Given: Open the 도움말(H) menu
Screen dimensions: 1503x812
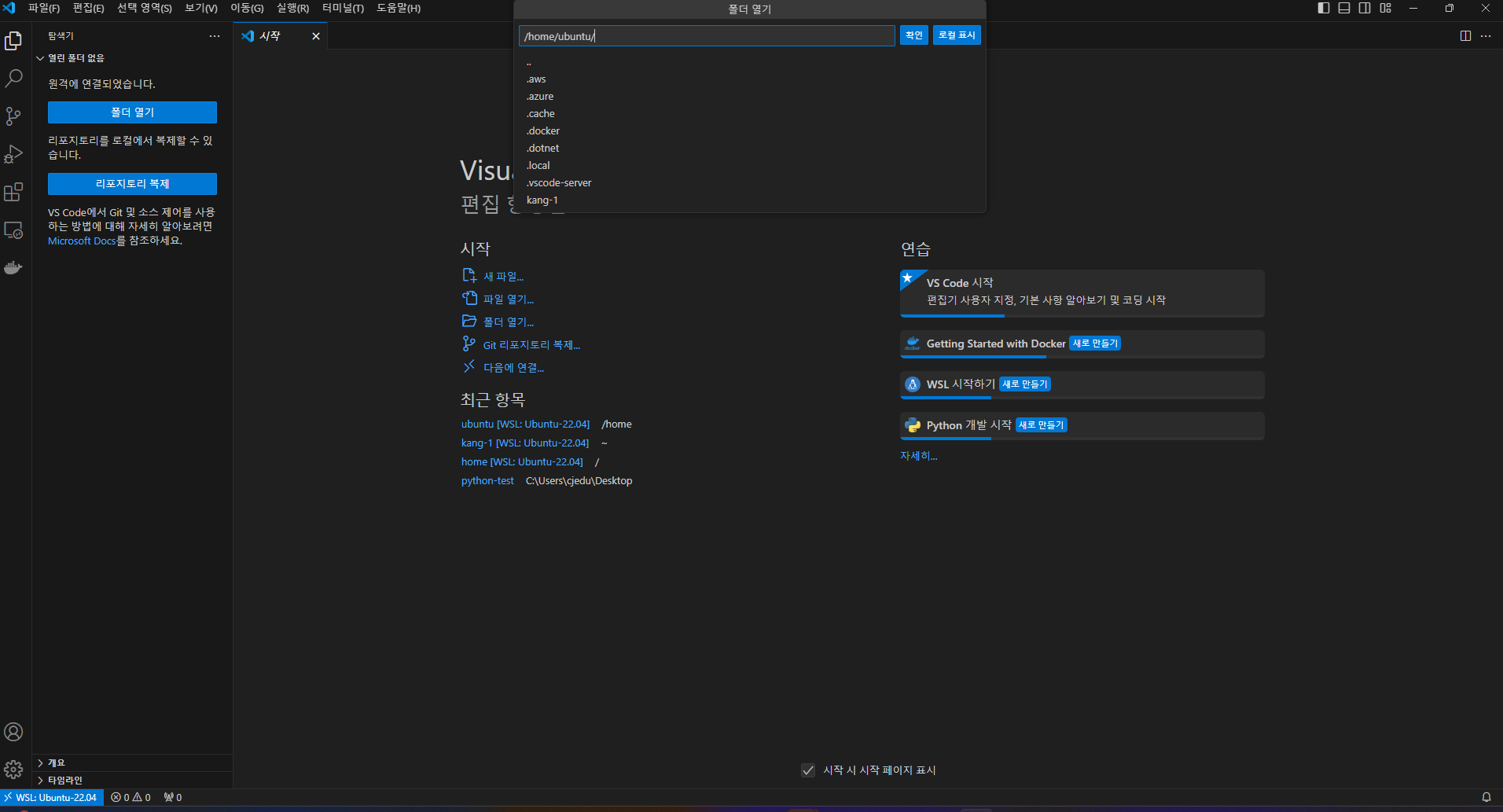Looking at the screenshot, I should tap(399, 8).
